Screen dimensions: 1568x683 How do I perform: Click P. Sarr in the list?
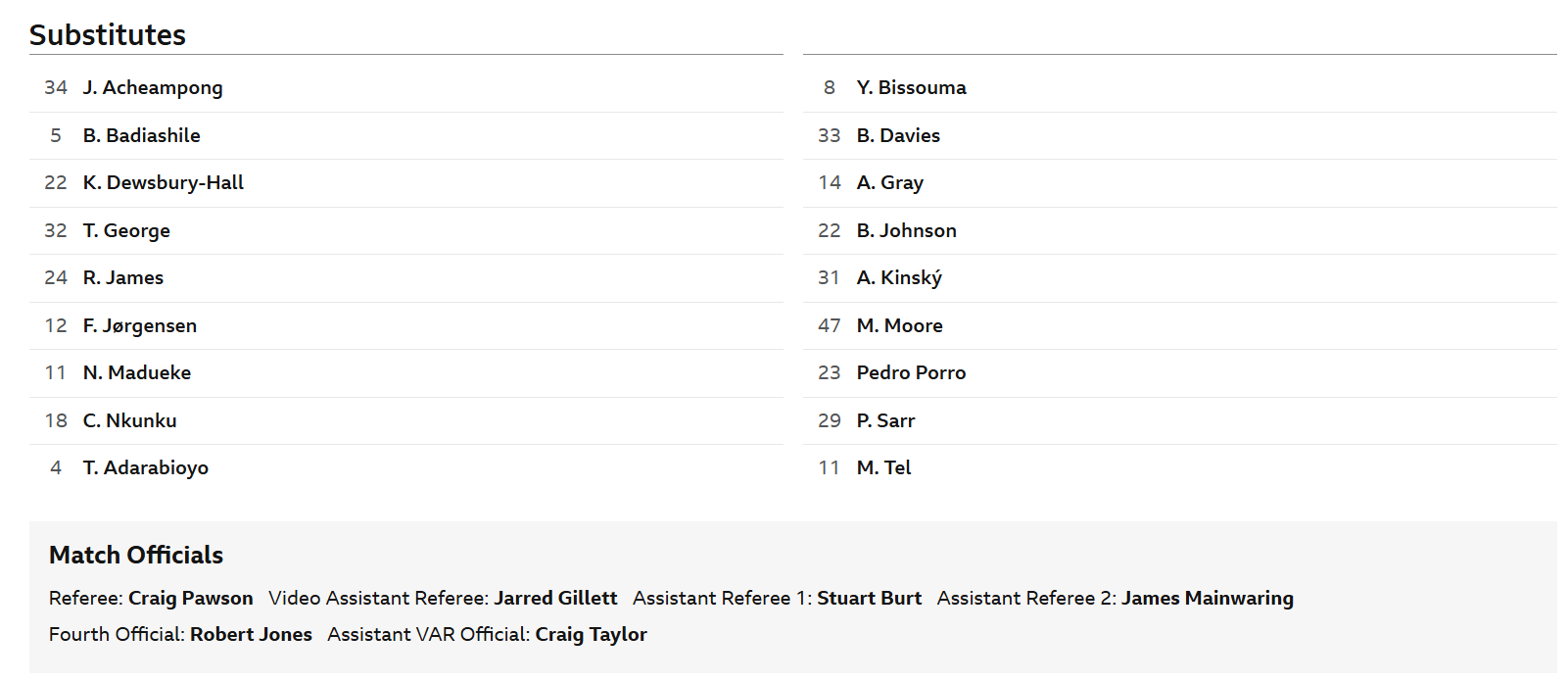[886, 420]
